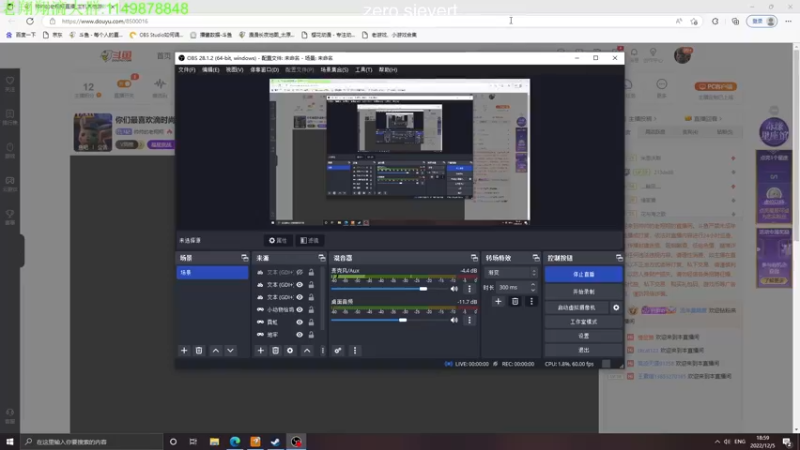Open the 帮助(H) menu
This screenshot has width=800, height=450.
pyautogui.click(x=388, y=70)
